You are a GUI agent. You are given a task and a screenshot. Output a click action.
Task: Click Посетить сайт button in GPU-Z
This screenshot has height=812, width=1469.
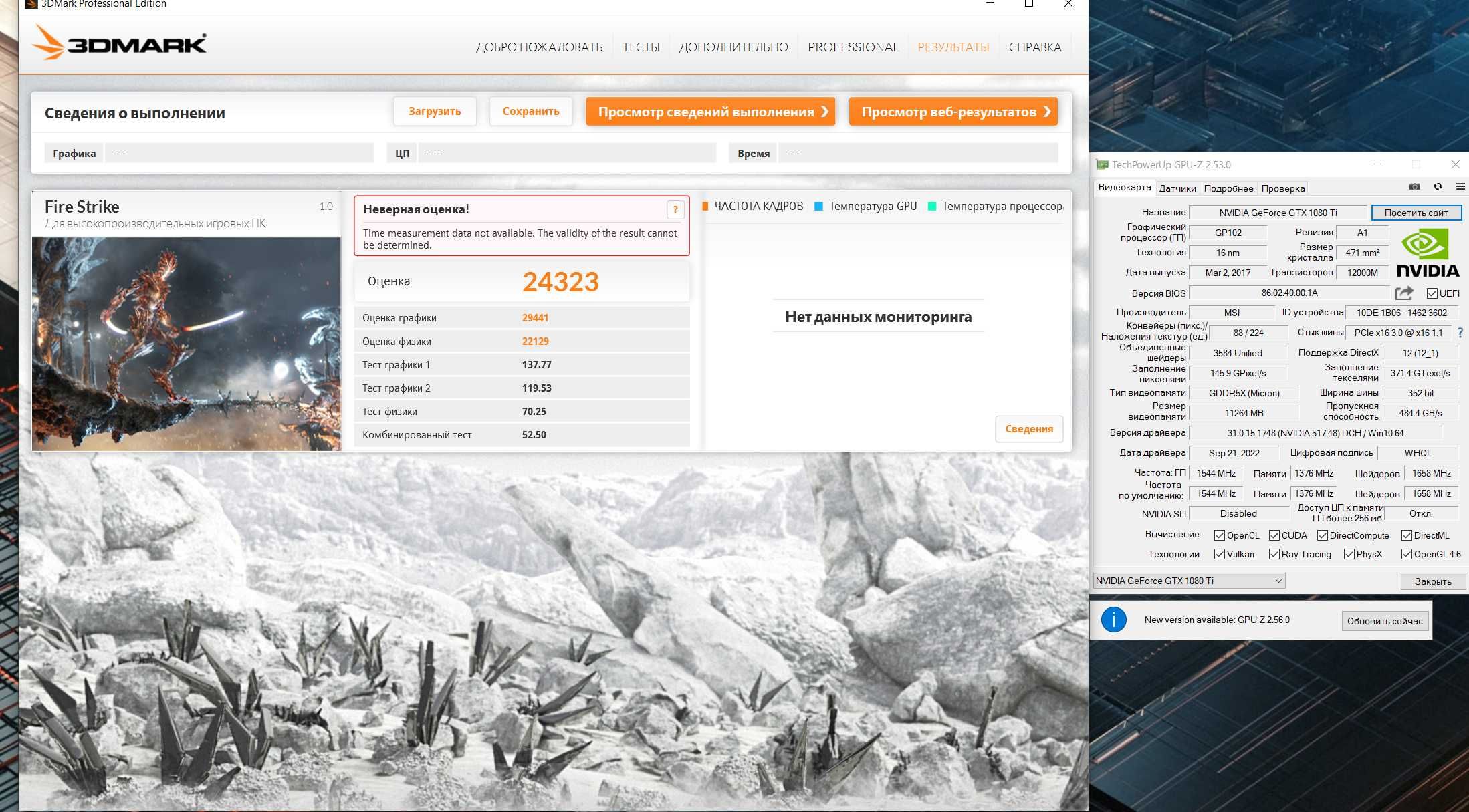[x=1416, y=213]
